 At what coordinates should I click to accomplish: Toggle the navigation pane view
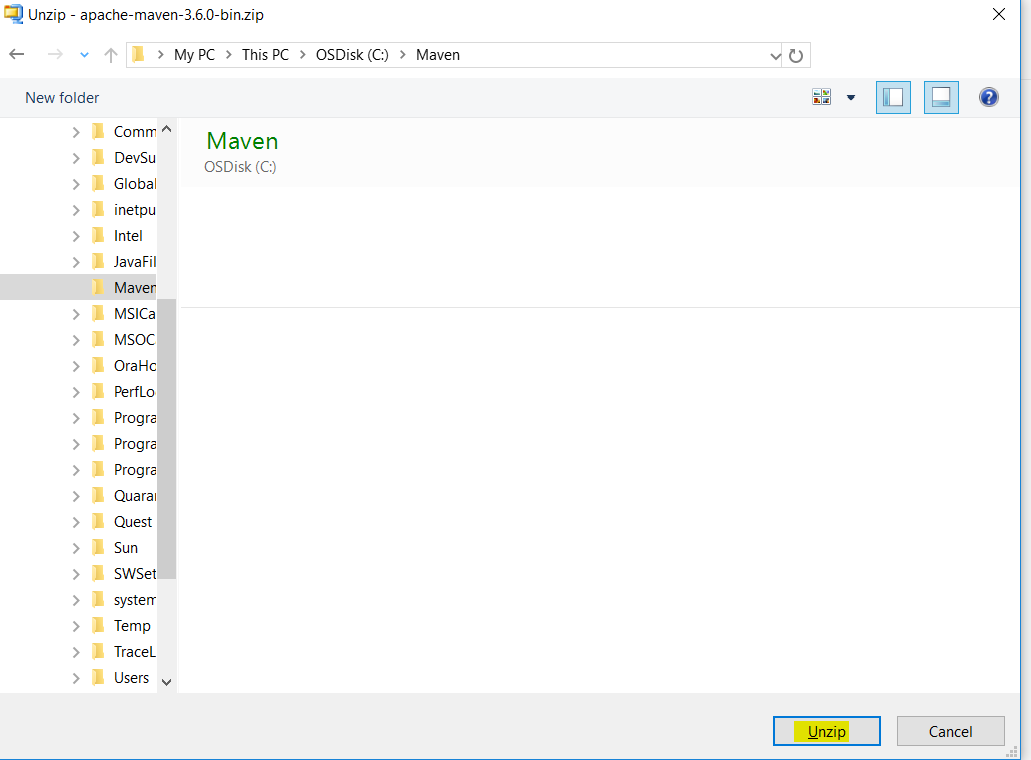[893, 97]
